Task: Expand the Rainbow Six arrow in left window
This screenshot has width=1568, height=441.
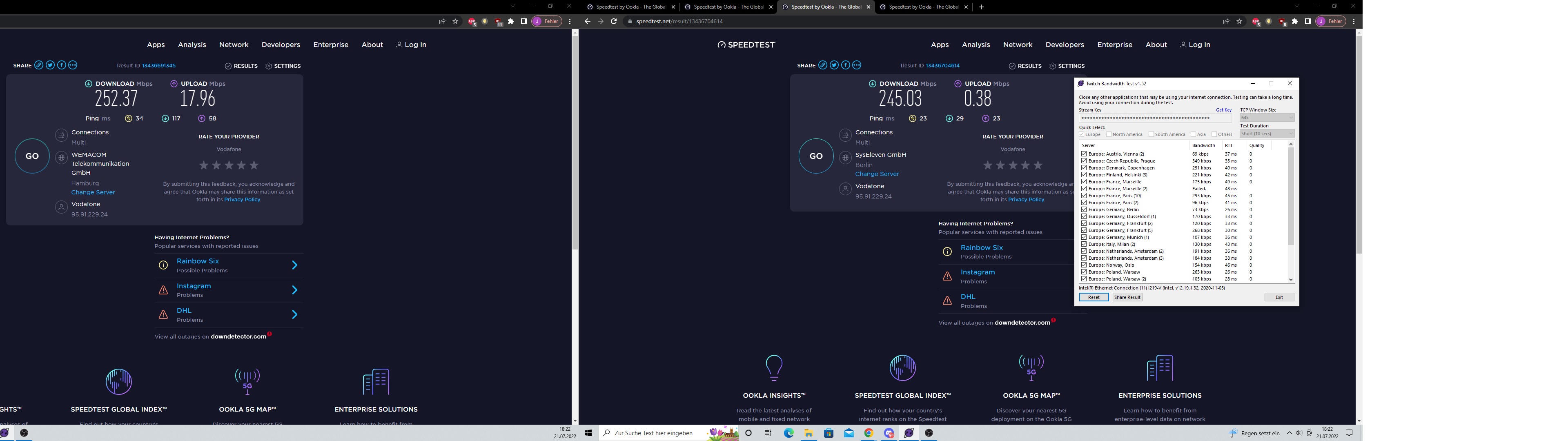Action: 294,265
